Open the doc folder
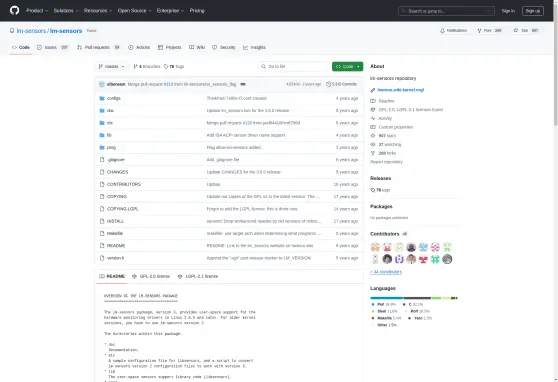Image resolution: width=558 pixels, height=382 pixels. pos(110,111)
